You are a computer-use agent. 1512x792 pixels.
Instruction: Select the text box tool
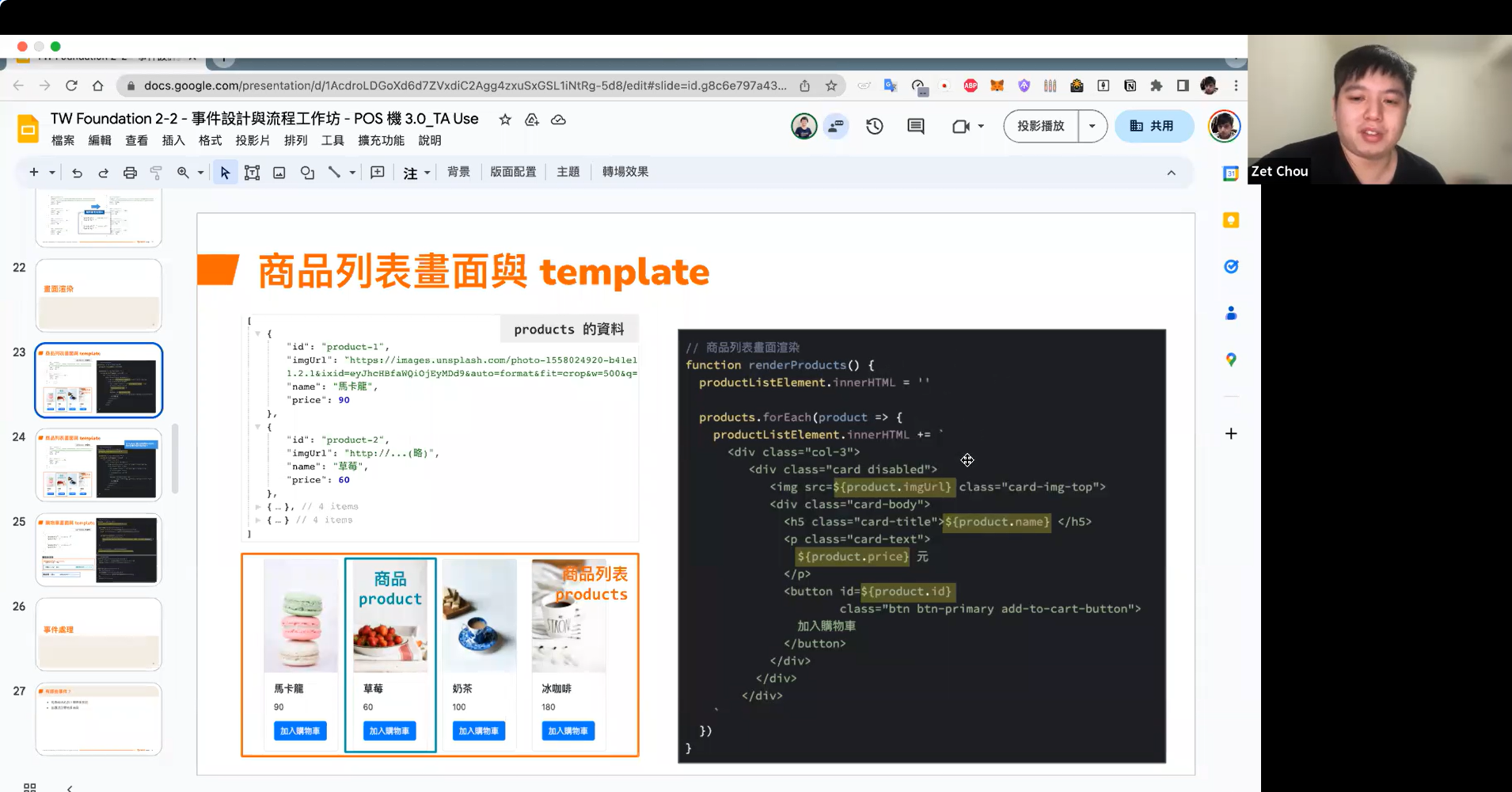click(x=252, y=173)
